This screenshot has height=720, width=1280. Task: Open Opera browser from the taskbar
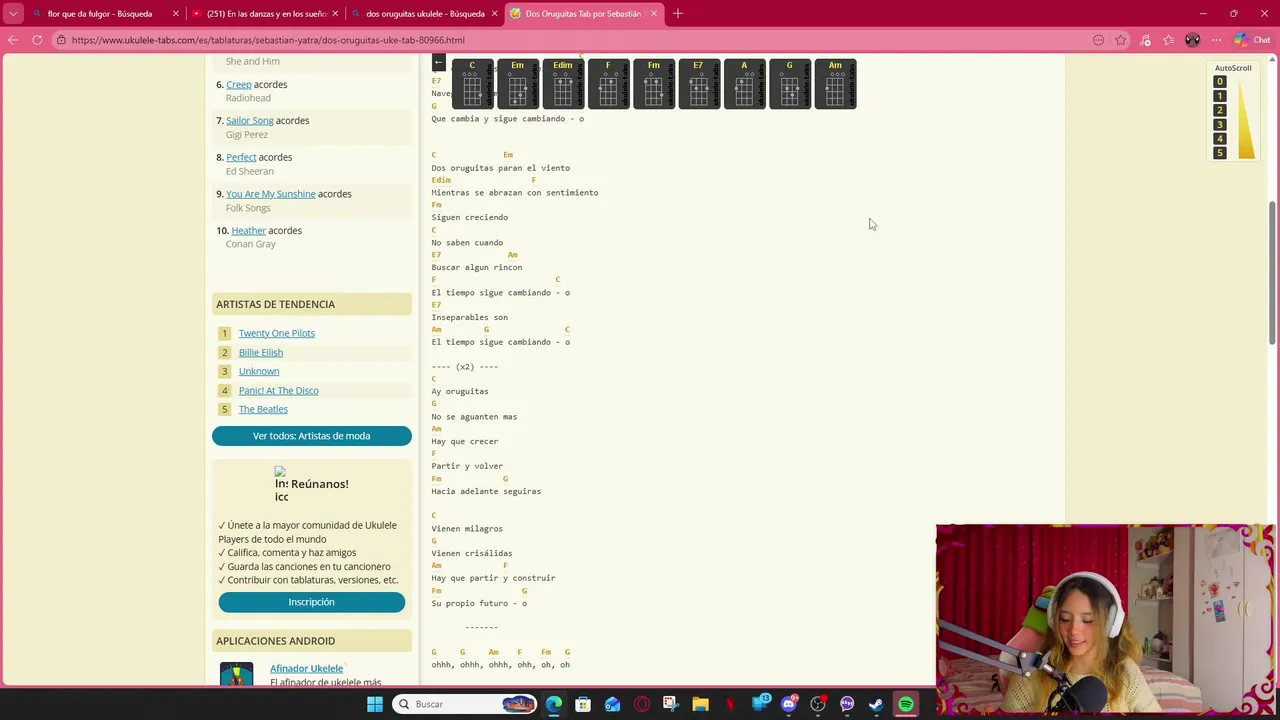point(642,704)
